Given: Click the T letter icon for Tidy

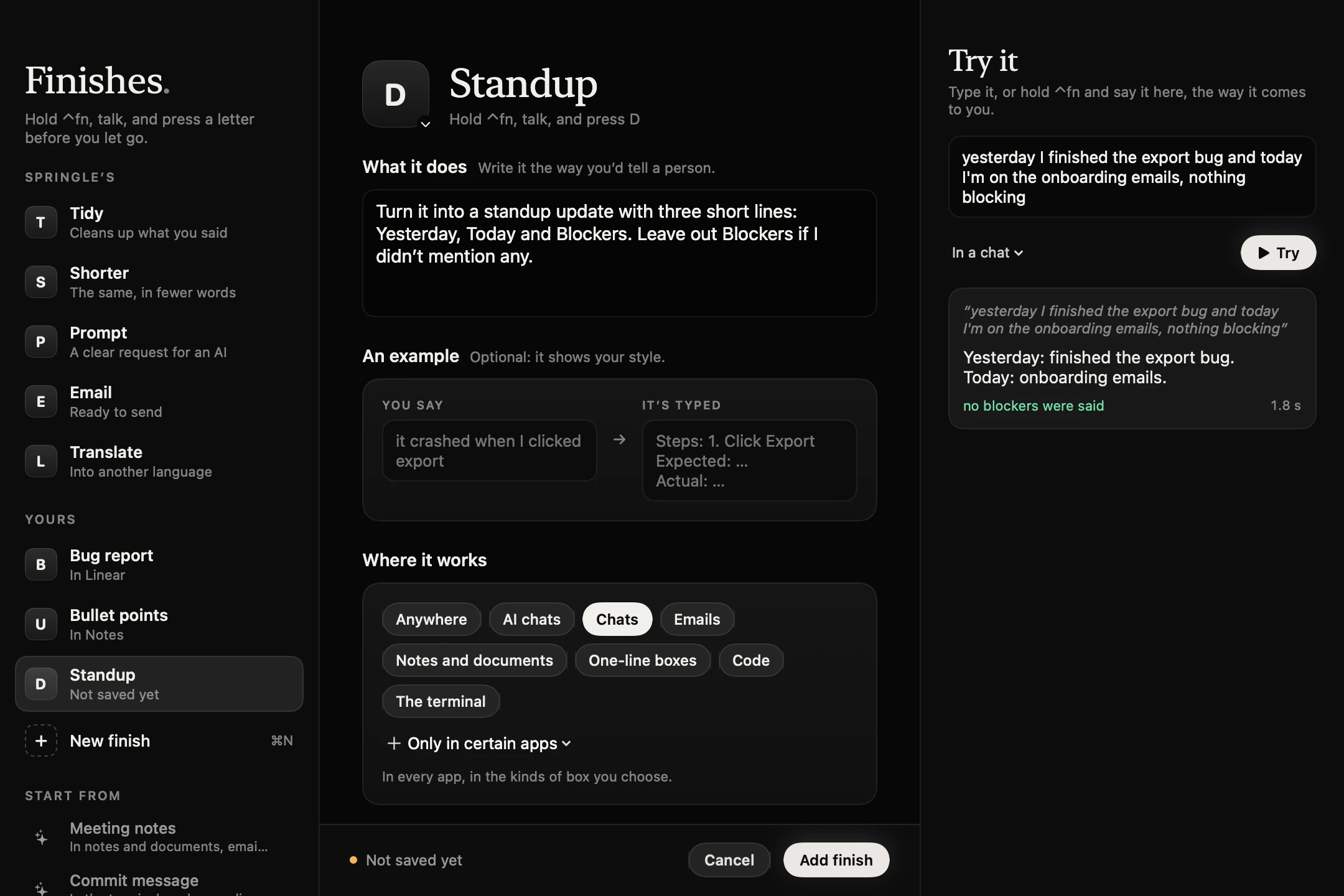Looking at the screenshot, I should (41, 222).
